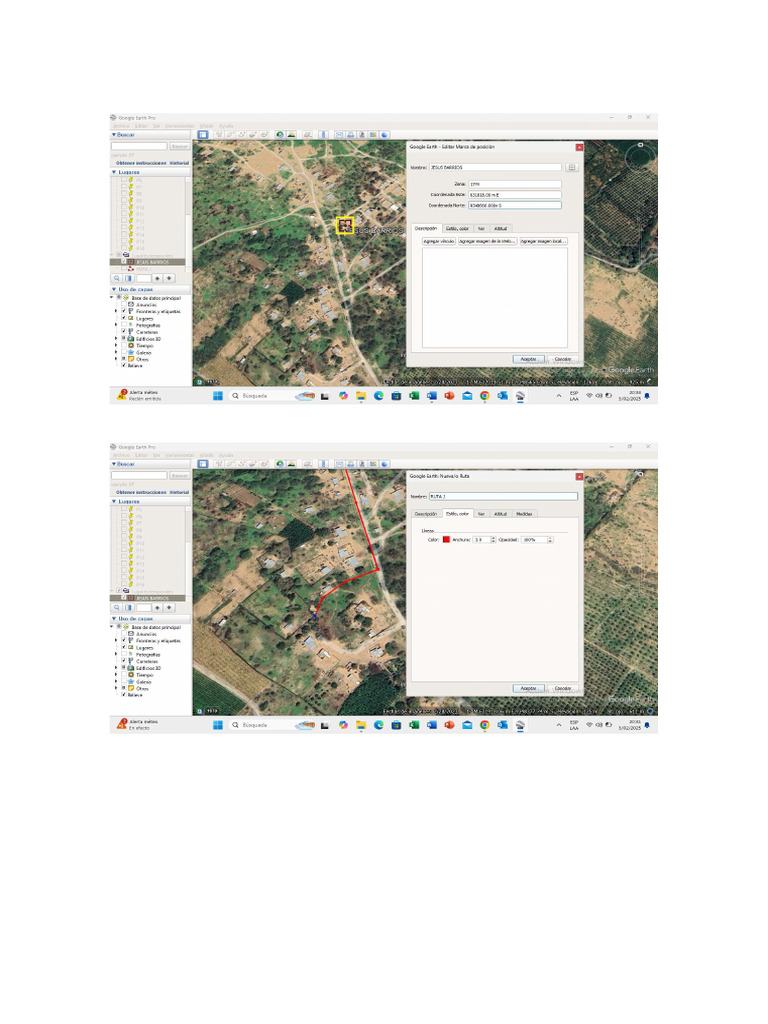Screen dimensions: 768x1024
Task: Switch to Medidas tab in lower dialog
Action: tap(524, 514)
